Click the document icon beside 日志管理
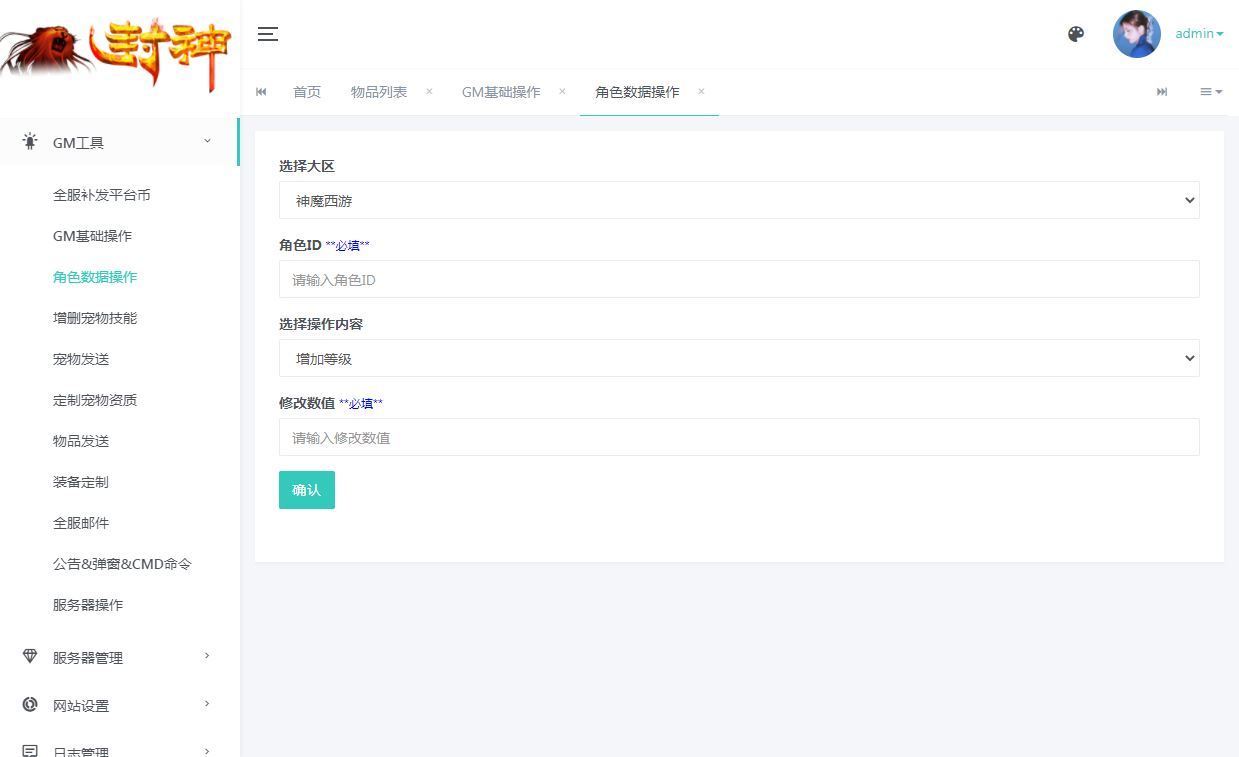Image resolution: width=1239 pixels, height=757 pixels. [27, 750]
